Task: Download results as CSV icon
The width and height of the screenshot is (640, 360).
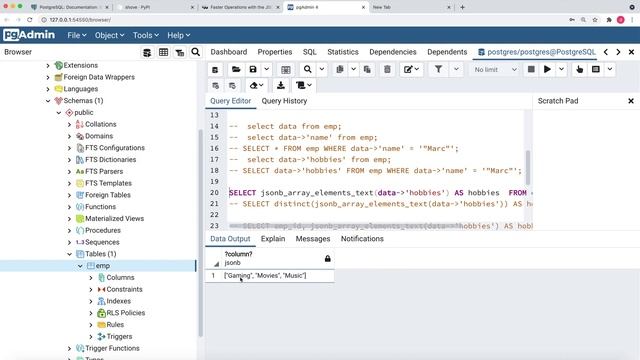Action: [x=281, y=85]
